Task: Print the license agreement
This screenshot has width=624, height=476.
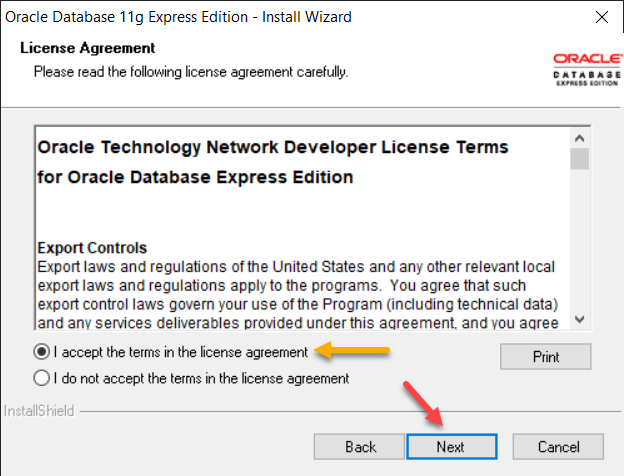Action: [546, 357]
